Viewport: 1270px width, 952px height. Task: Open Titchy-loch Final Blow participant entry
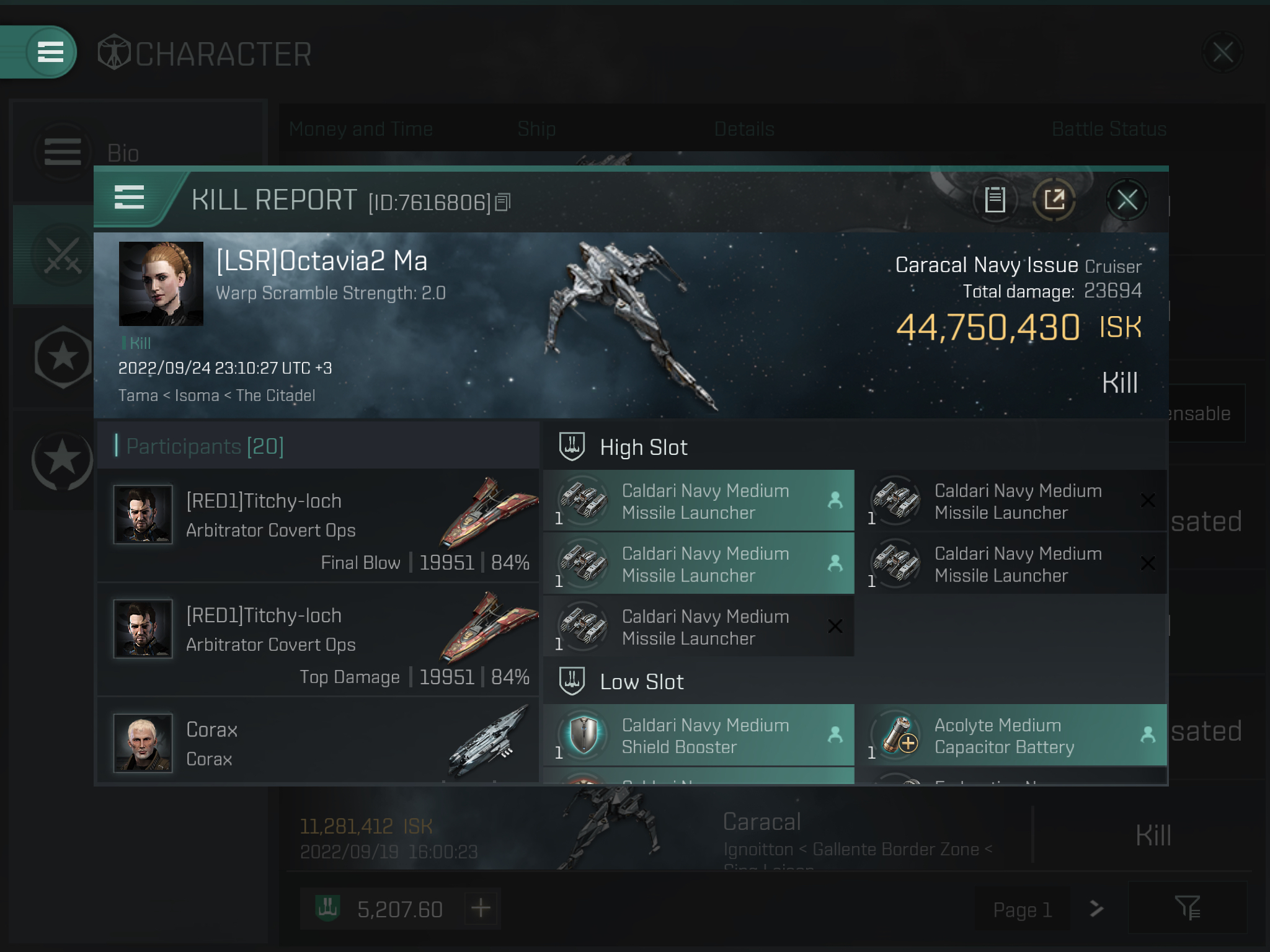(318, 526)
